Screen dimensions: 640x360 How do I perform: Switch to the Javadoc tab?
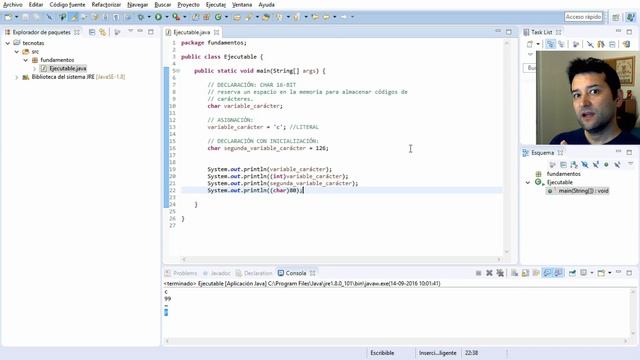coord(217,273)
